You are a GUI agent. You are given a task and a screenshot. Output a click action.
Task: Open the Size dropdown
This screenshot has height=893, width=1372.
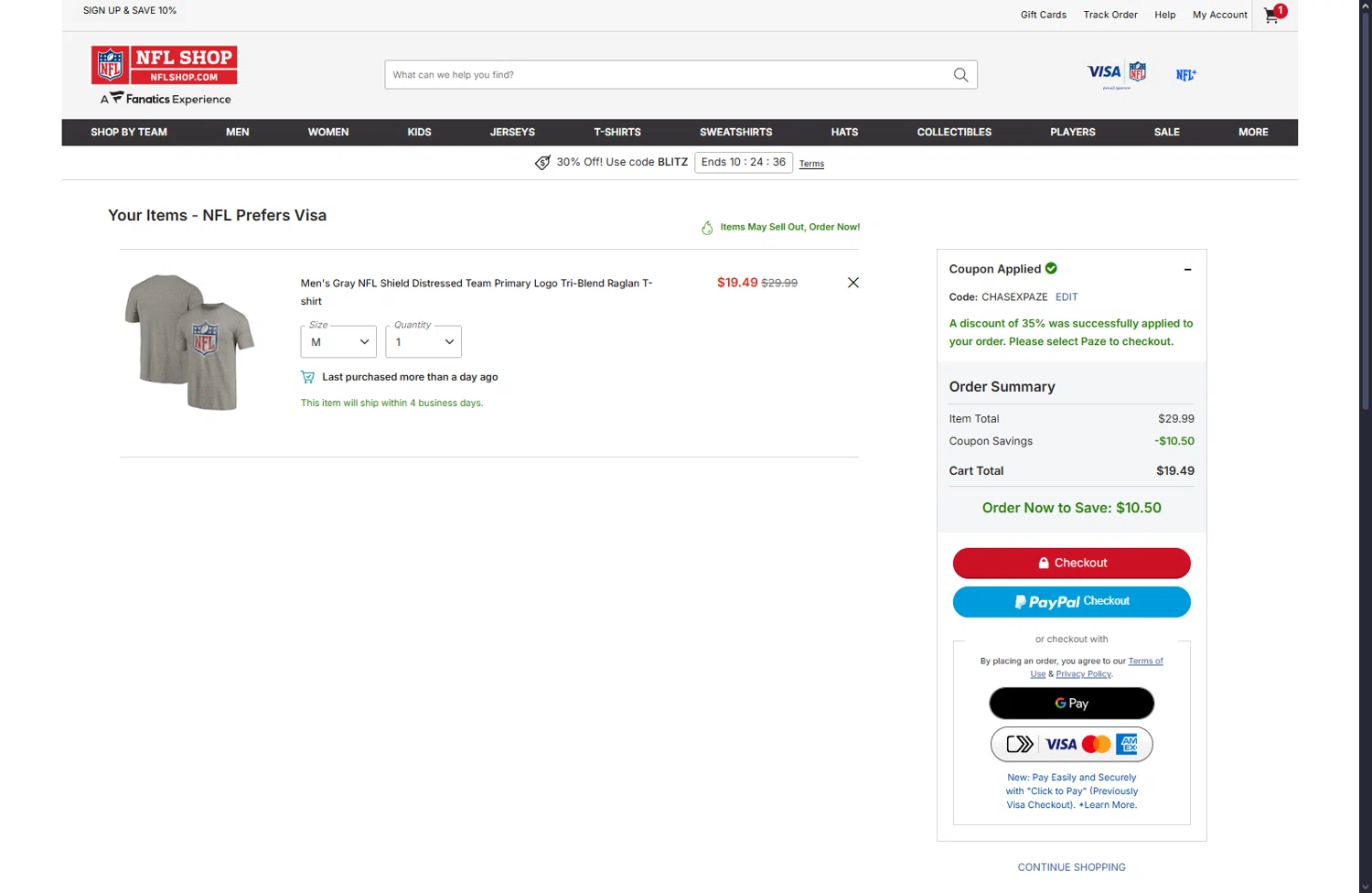point(338,342)
